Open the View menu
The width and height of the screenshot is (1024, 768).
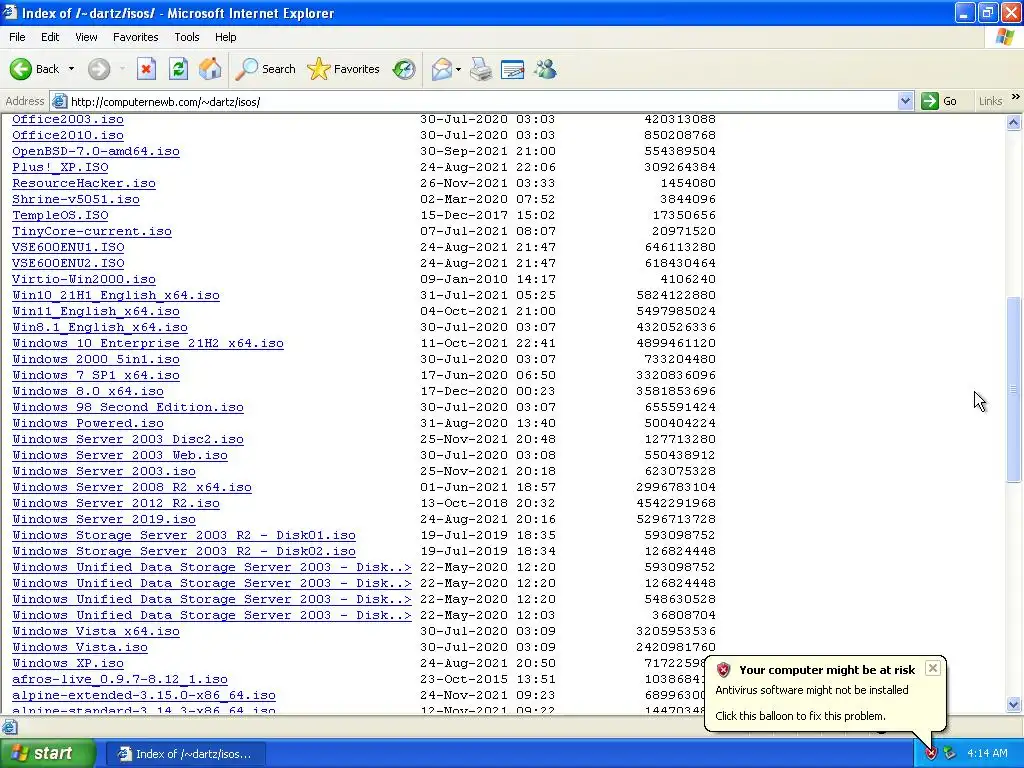(x=86, y=37)
